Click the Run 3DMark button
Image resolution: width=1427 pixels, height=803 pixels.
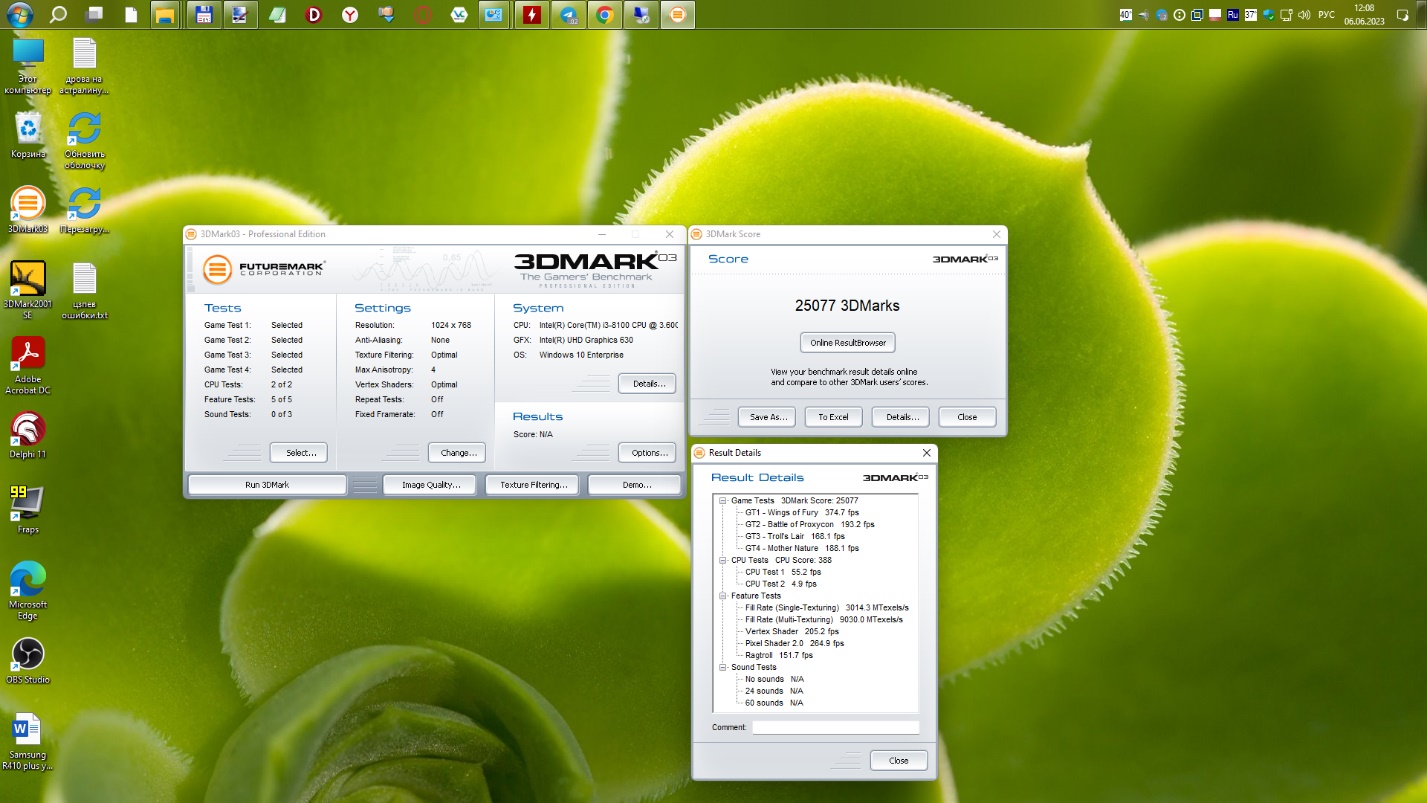coord(267,485)
